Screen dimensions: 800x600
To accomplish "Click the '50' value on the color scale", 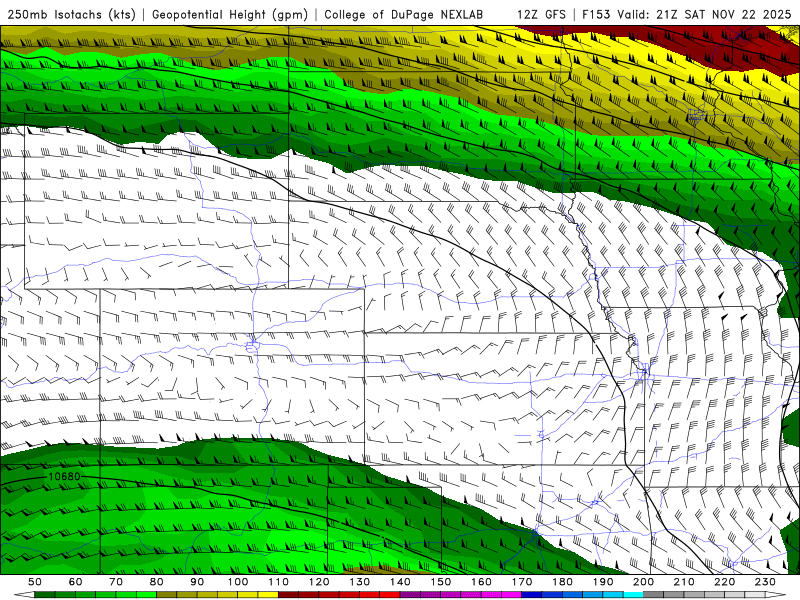I will click(35, 582).
